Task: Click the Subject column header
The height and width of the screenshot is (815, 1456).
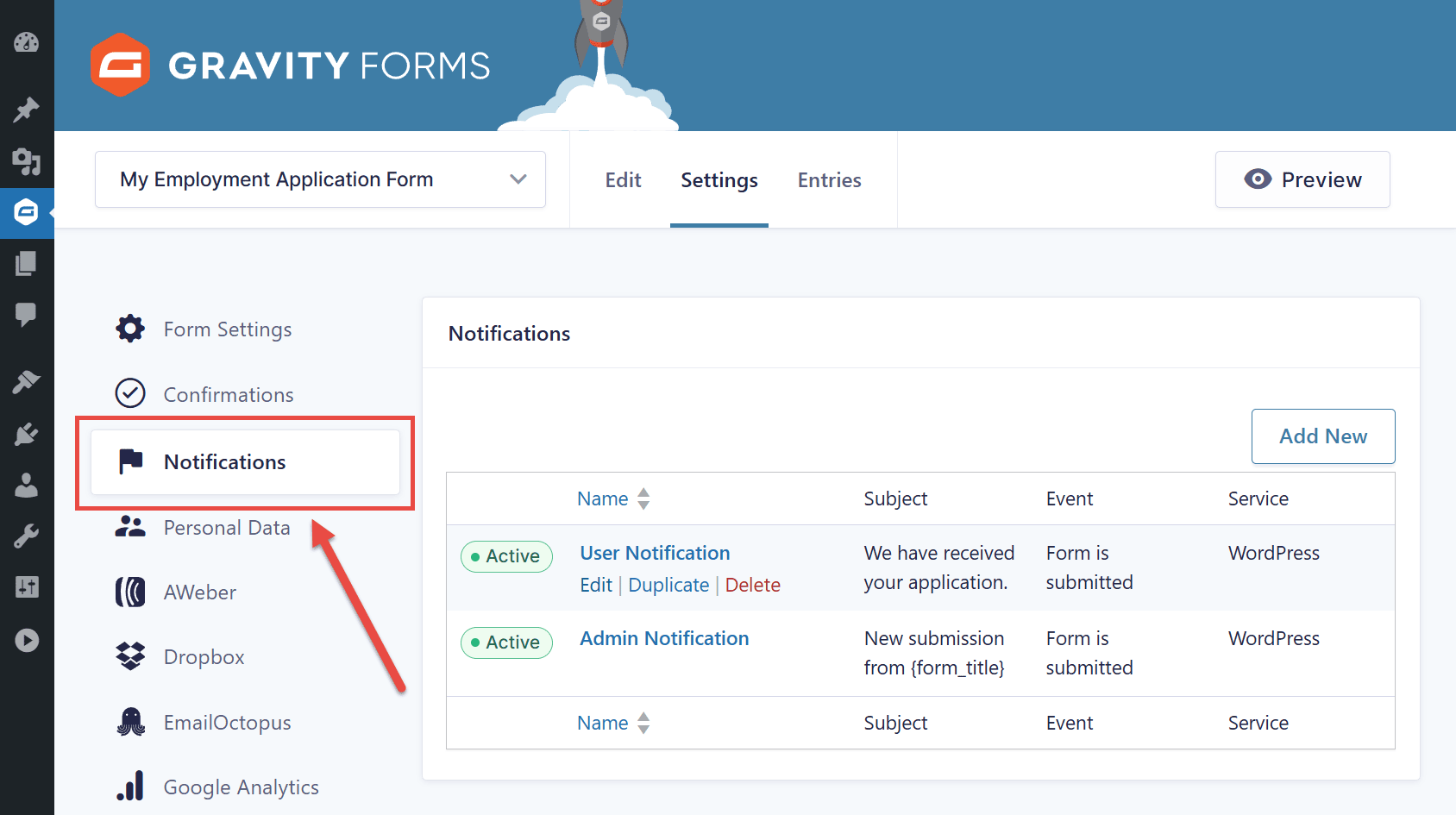Action: click(895, 498)
